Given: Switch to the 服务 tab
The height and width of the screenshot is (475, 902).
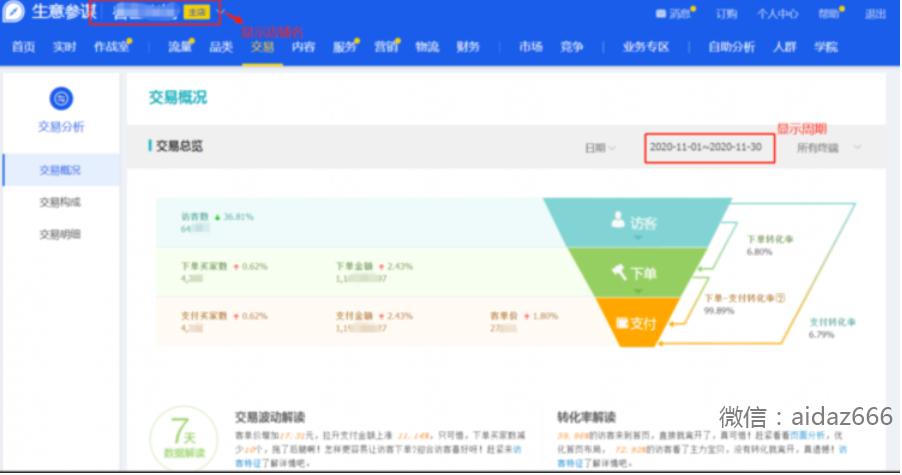Looking at the screenshot, I should (345, 47).
